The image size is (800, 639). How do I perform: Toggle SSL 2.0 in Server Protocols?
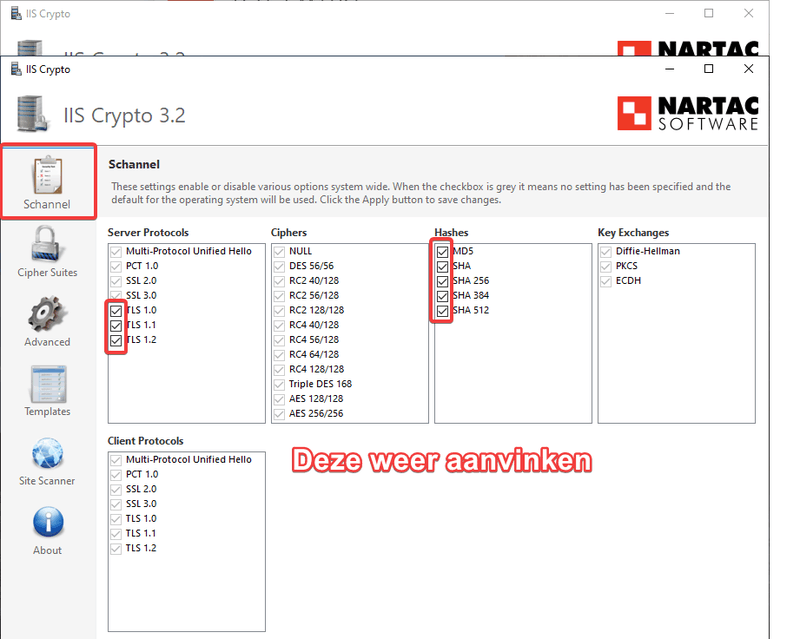(x=116, y=281)
